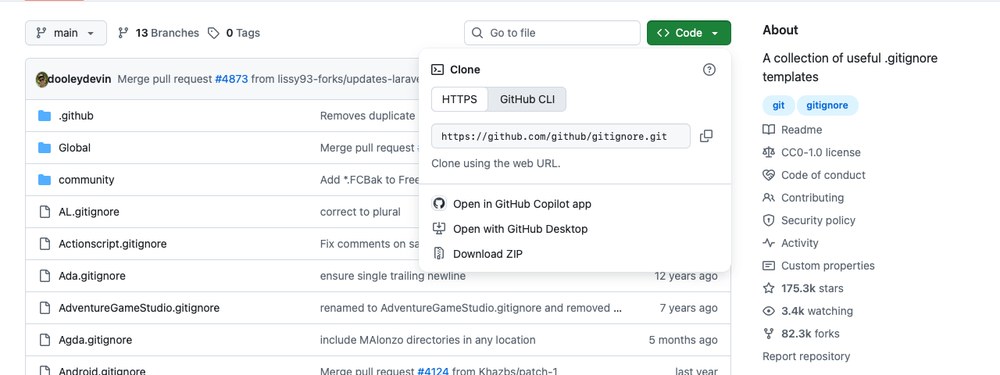Click the Download ZIP archive icon
This screenshot has height=375, width=1000.
click(438, 254)
